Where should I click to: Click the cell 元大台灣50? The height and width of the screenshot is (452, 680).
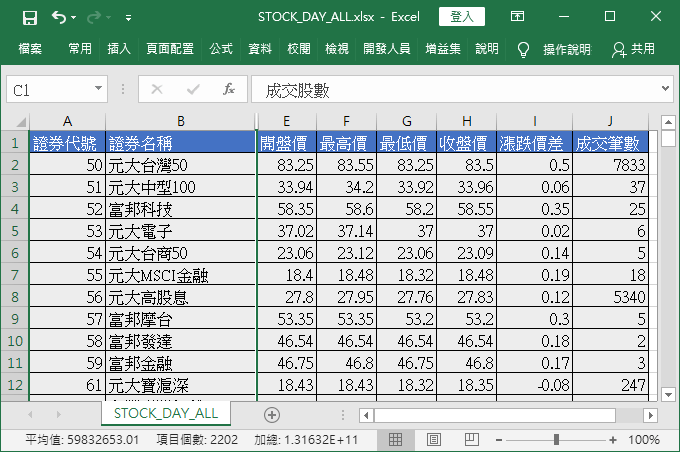(x=181, y=165)
